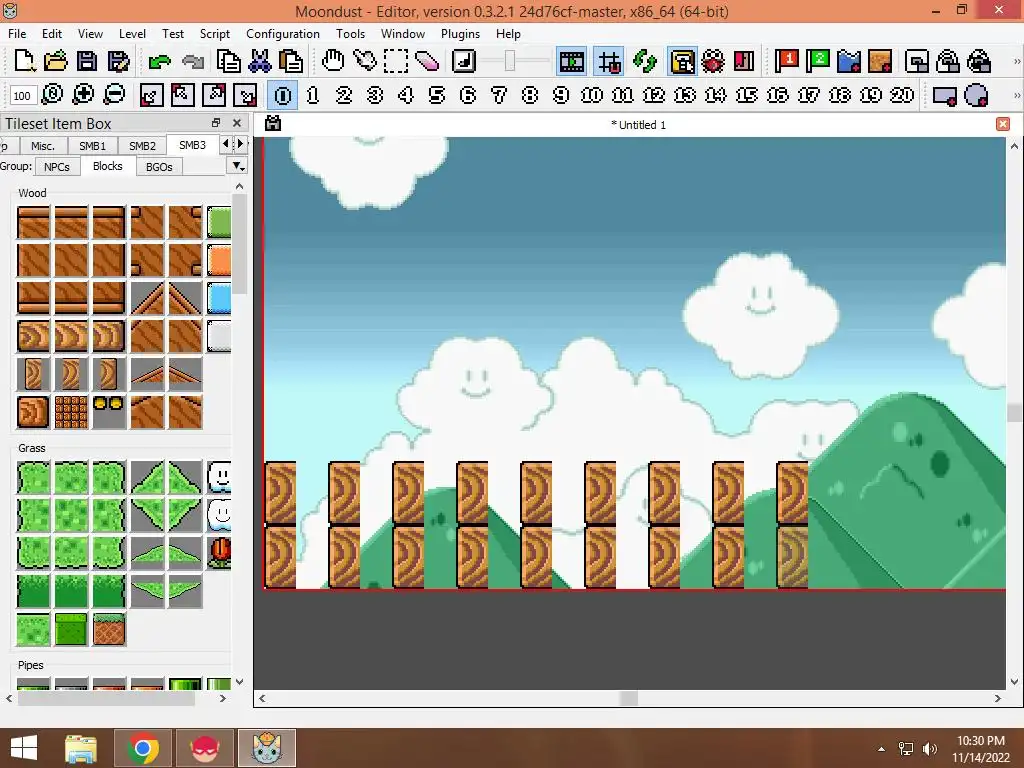Copy the selected items
The image size is (1024, 768).
(x=229, y=61)
